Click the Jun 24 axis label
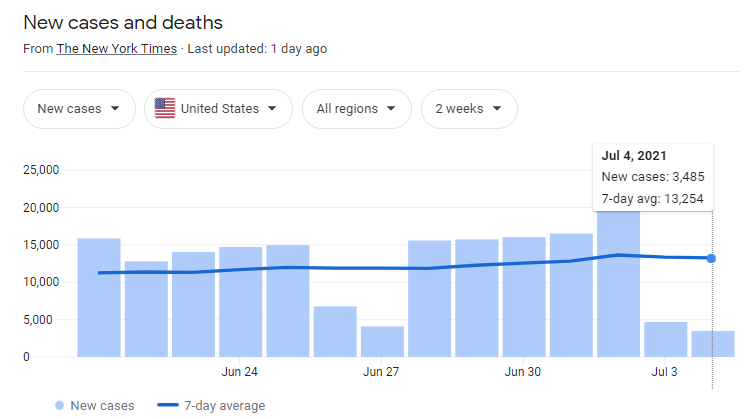The height and width of the screenshot is (419, 754). click(x=239, y=372)
